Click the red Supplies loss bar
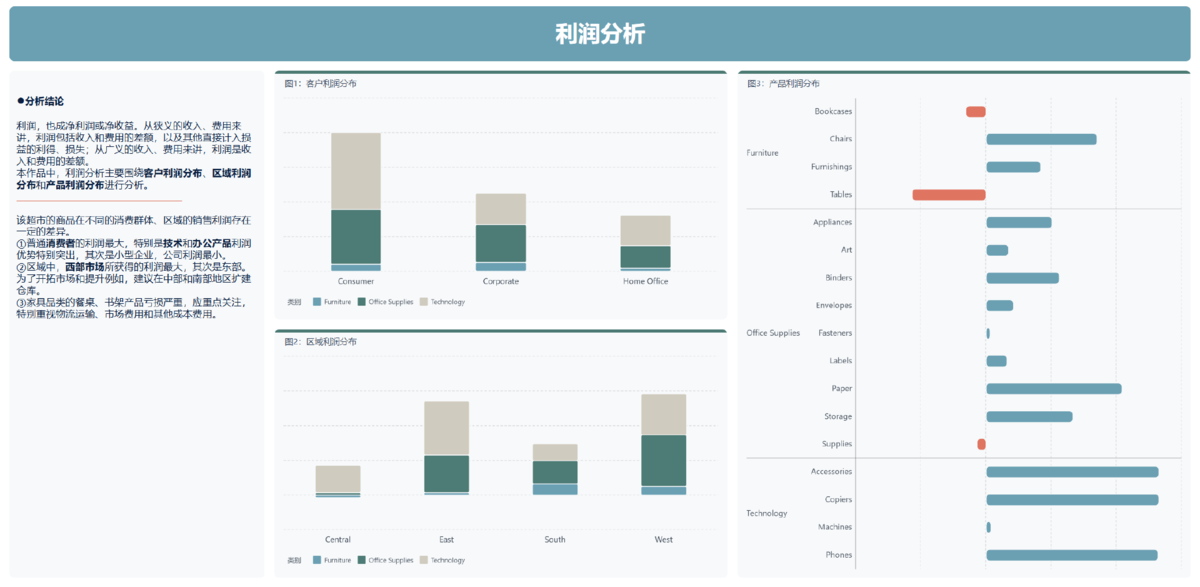This screenshot has height=587, width=1200. click(x=982, y=444)
